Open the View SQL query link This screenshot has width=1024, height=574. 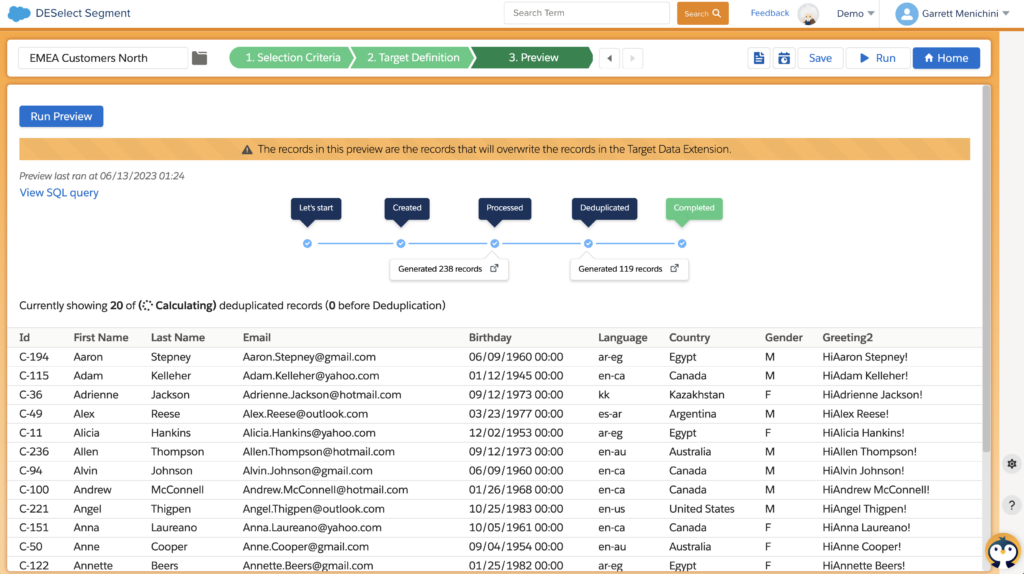tap(59, 193)
